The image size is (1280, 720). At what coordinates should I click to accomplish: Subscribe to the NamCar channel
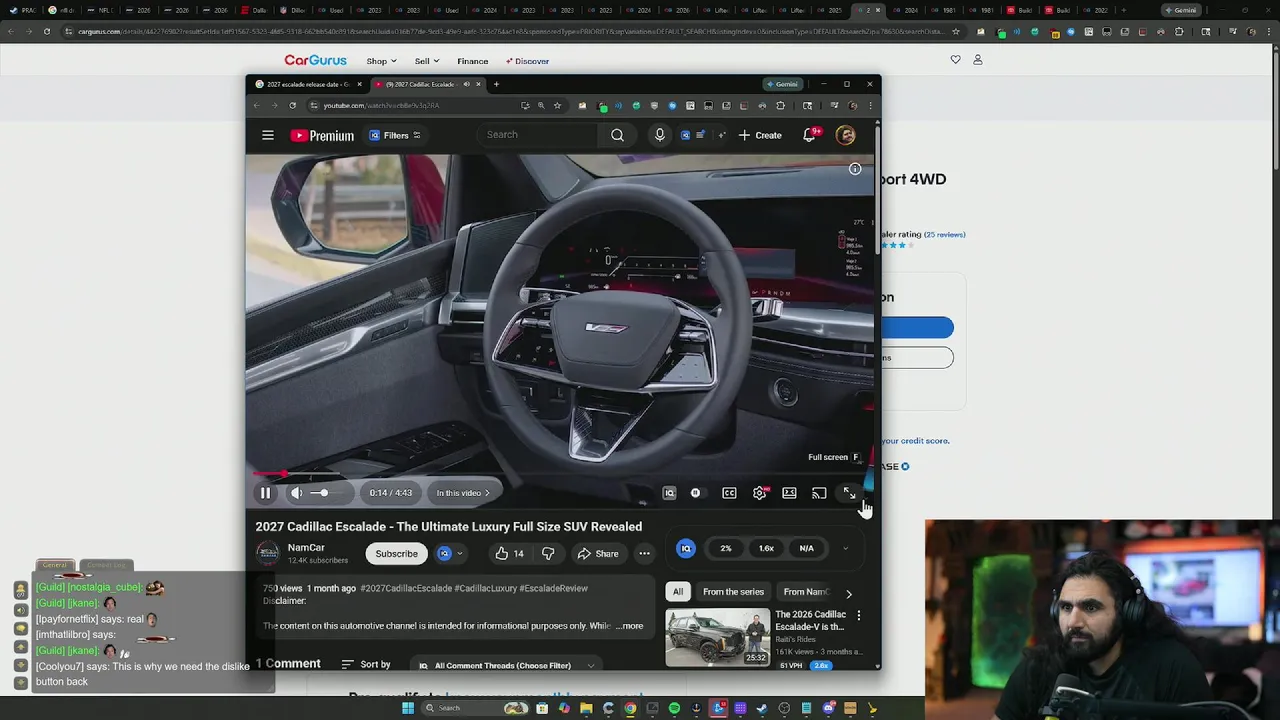tap(396, 553)
